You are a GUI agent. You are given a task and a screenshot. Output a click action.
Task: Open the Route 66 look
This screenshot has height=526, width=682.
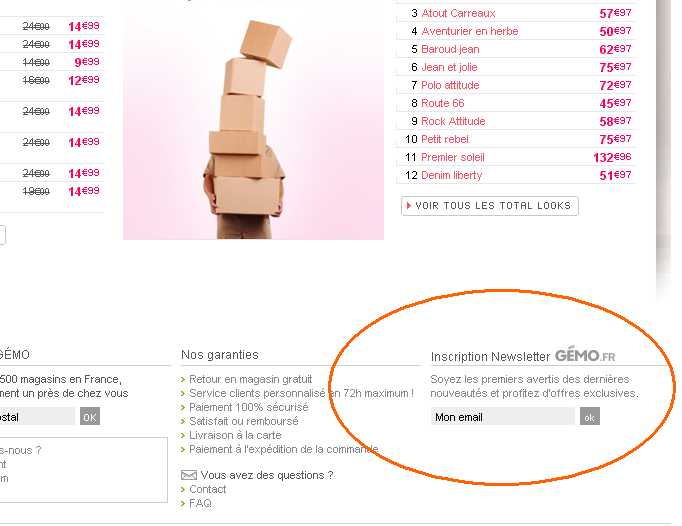click(x=443, y=103)
